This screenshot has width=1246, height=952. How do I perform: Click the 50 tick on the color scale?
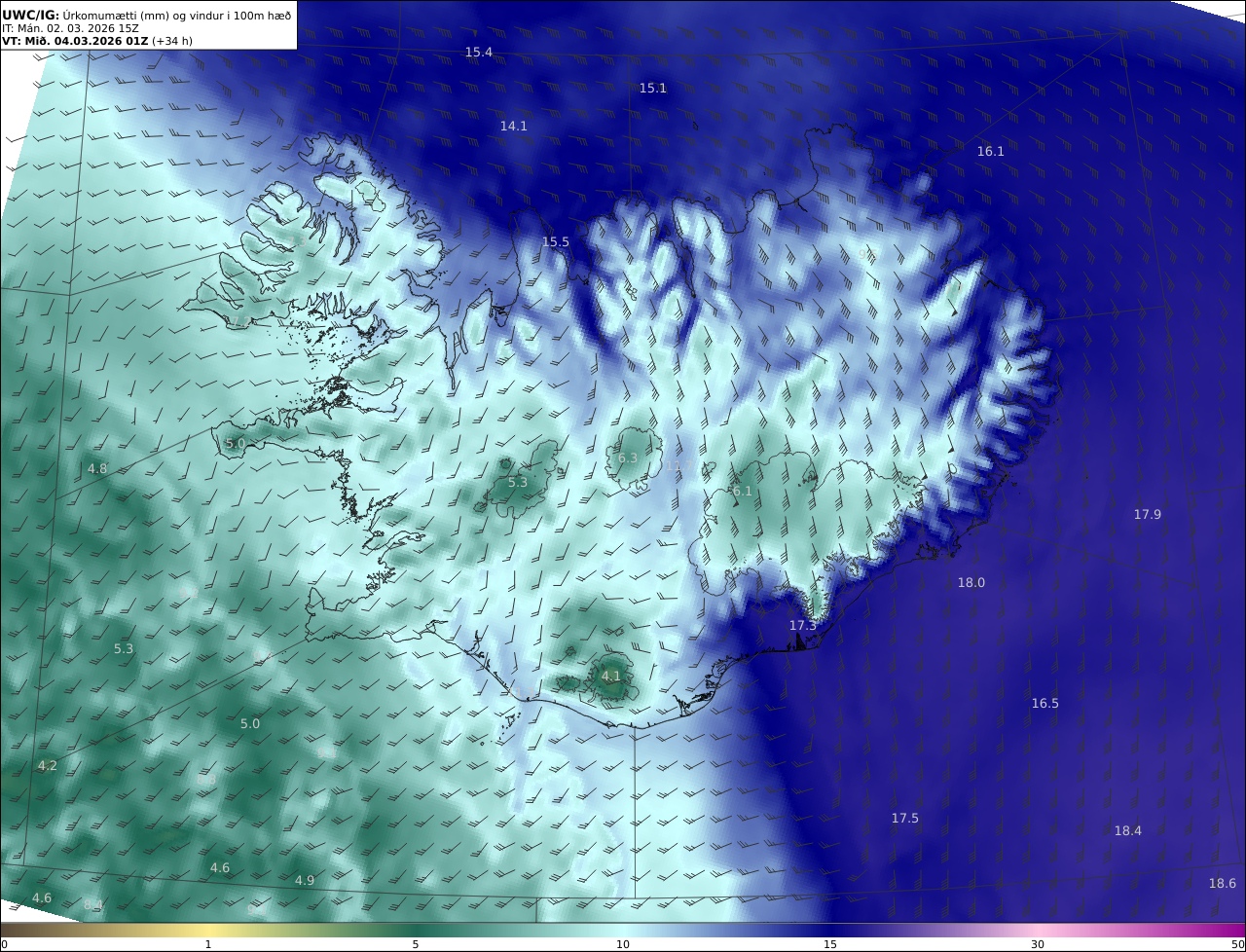1238,944
